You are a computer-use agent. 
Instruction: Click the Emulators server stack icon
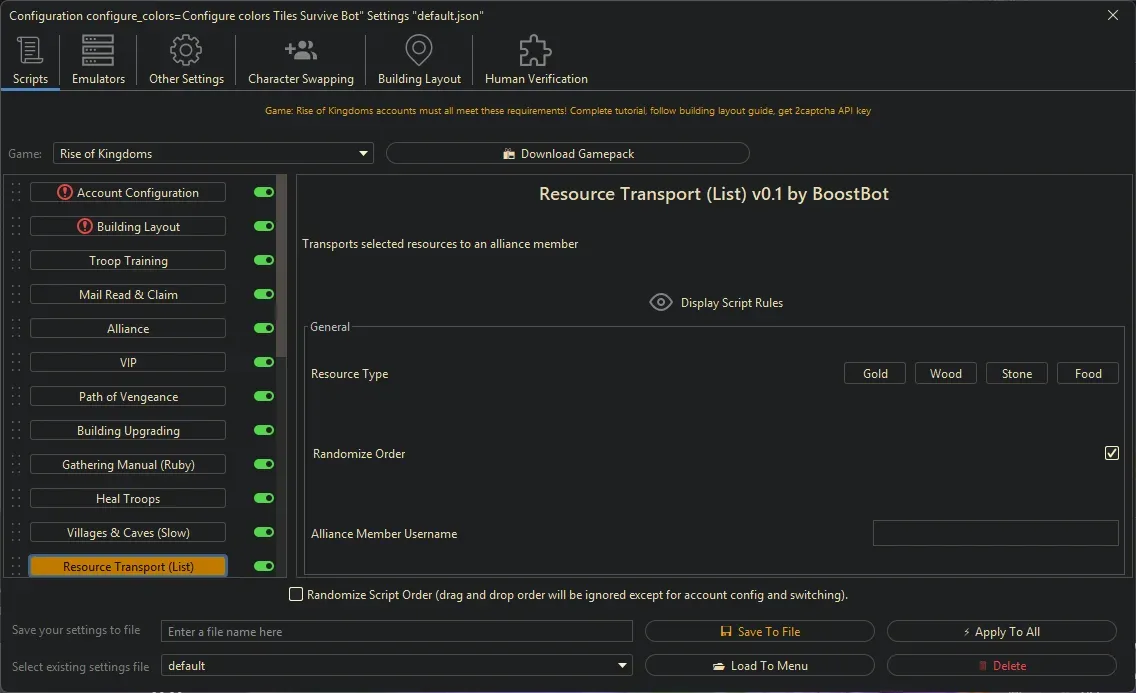point(97,48)
